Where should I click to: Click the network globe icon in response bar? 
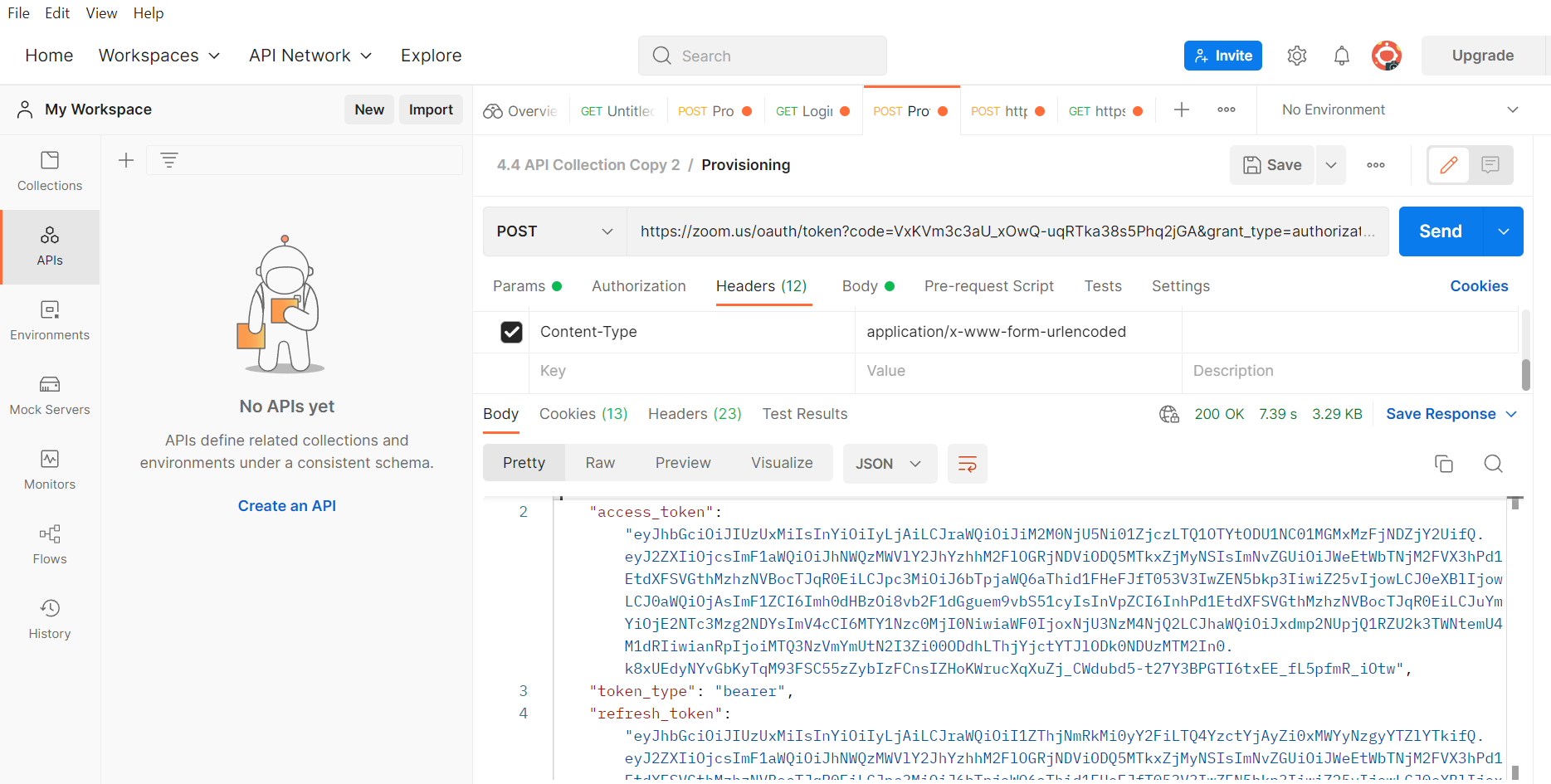(x=1169, y=414)
